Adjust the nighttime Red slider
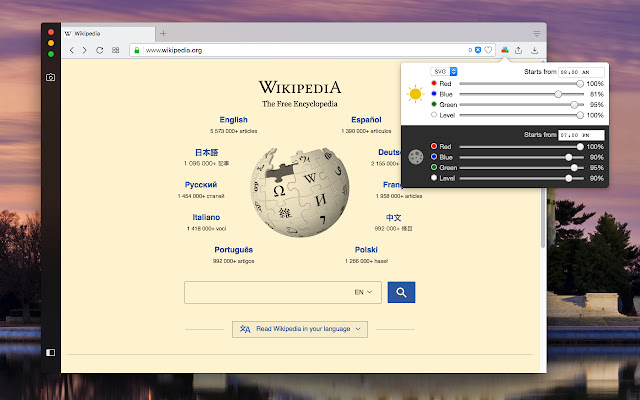 click(x=521, y=147)
